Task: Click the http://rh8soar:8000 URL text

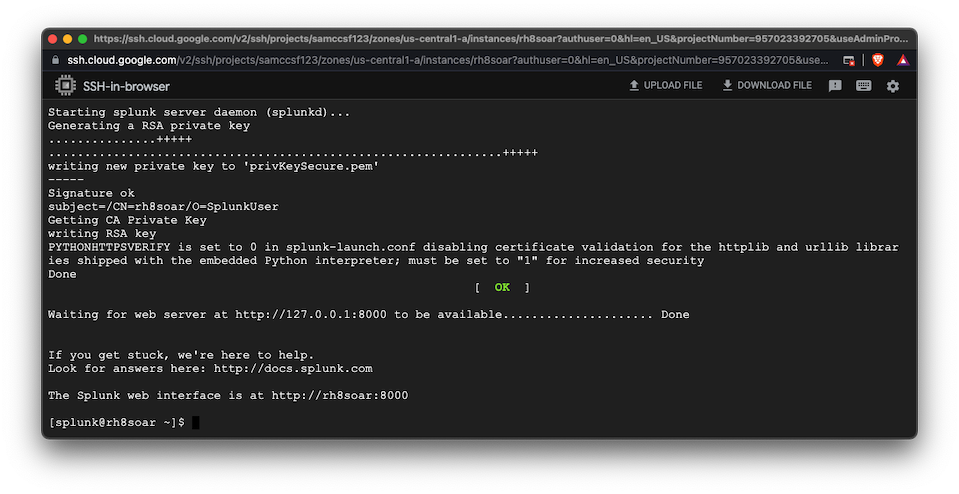Action: click(x=339, y=396)
